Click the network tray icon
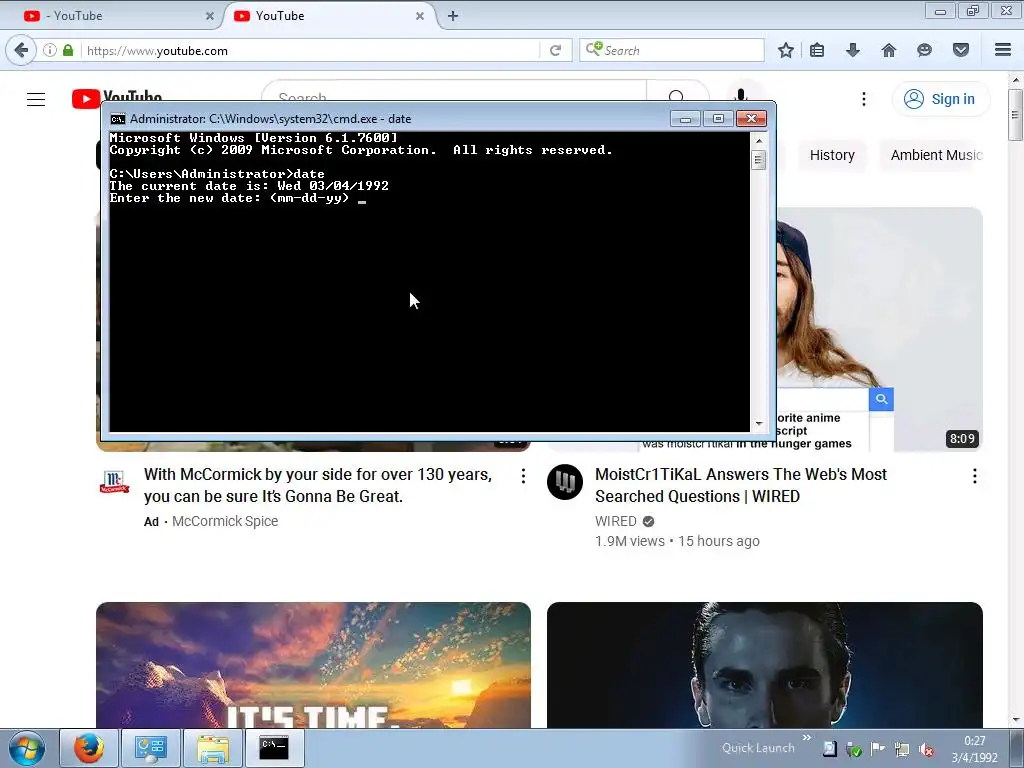The image size is (1024, 768). pos(902,749)
